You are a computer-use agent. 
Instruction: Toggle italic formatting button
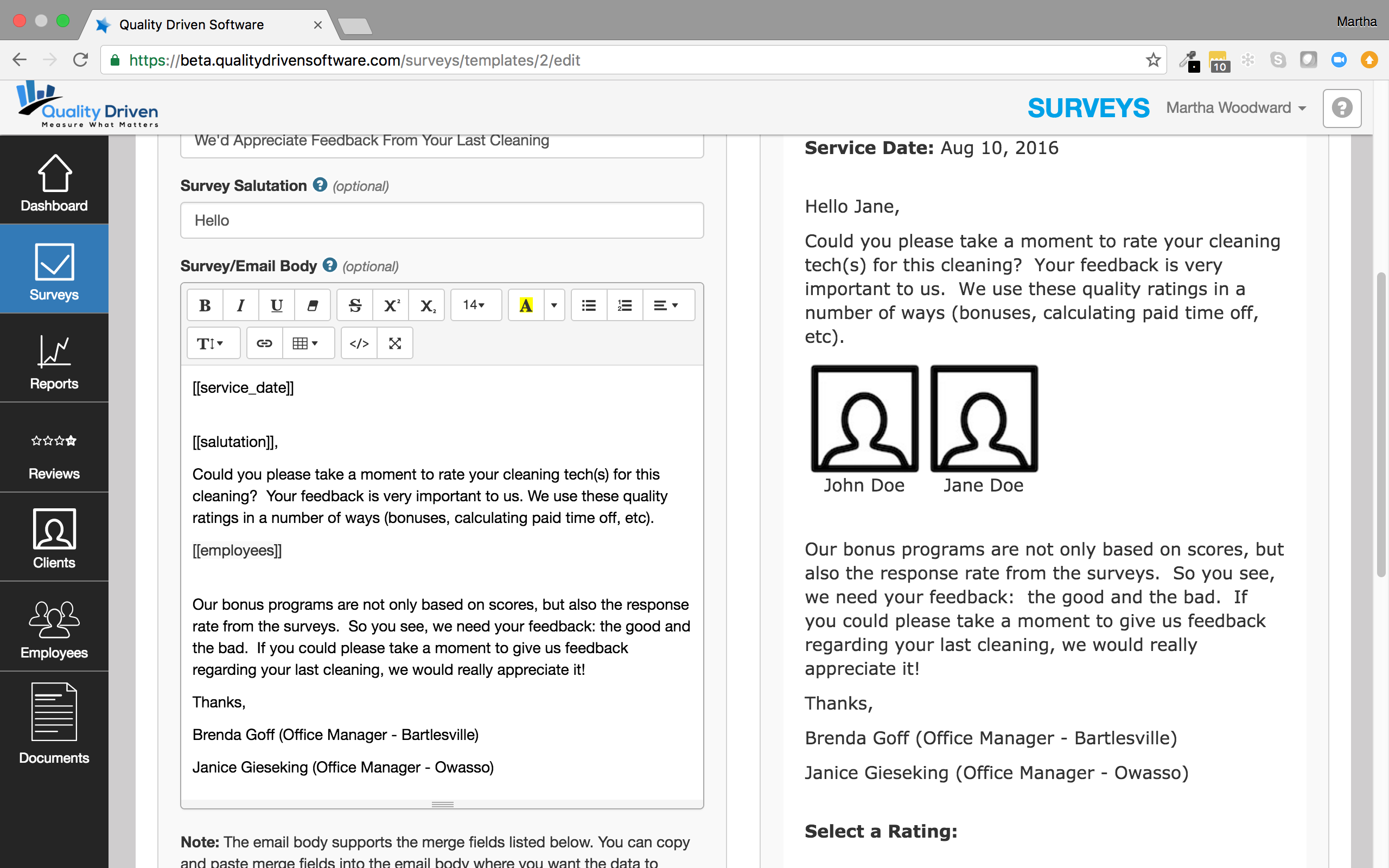pyautogui.click(x=240, y=305)
